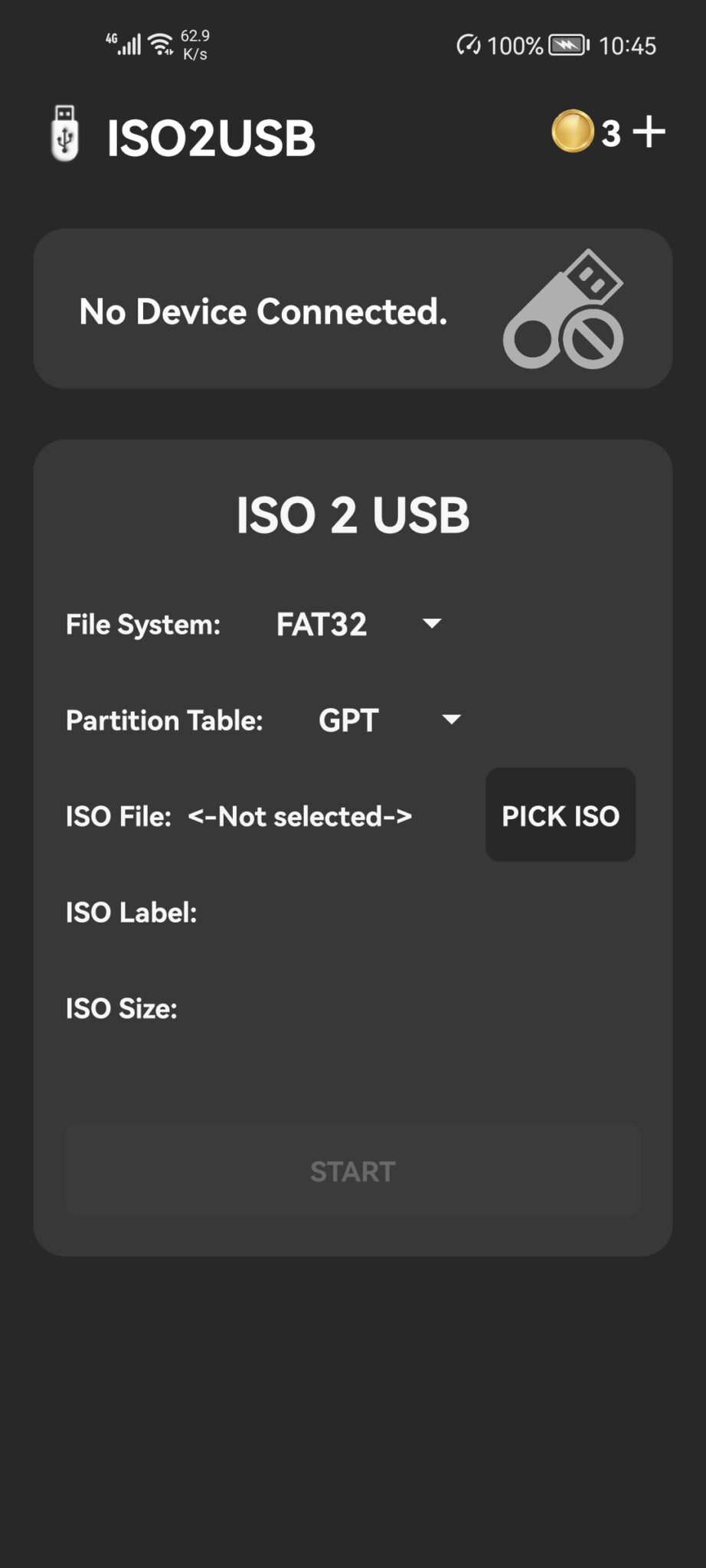Click the ISO Label field area
The width and height of the screenshot is (706, 1568).
point(132,912)
